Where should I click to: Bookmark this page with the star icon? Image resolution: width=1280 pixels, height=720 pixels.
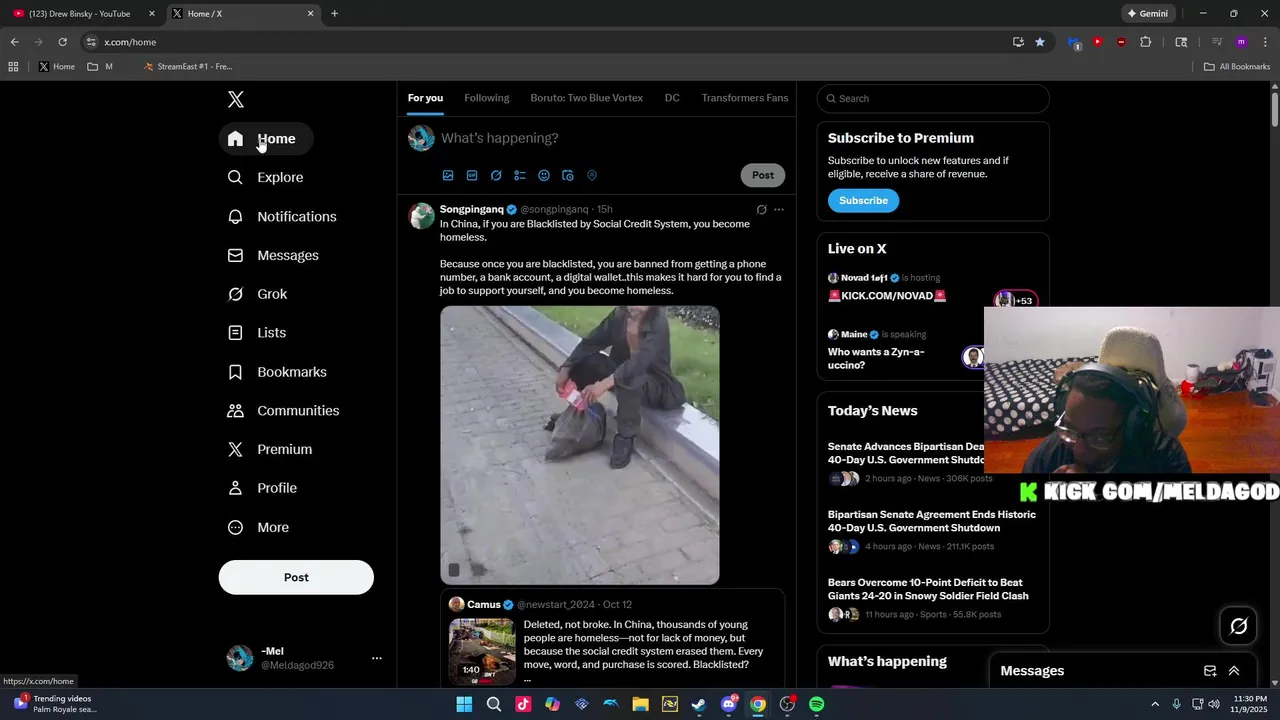click(x=1040, y=42)
